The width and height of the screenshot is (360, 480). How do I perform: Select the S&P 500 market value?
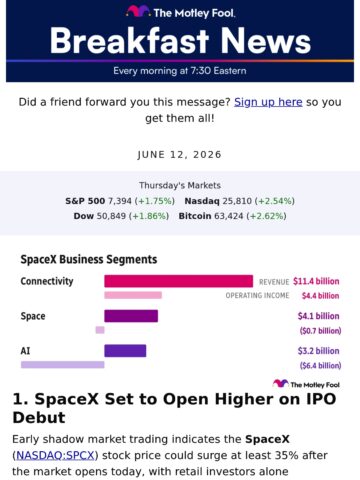(x=120, y=201)
